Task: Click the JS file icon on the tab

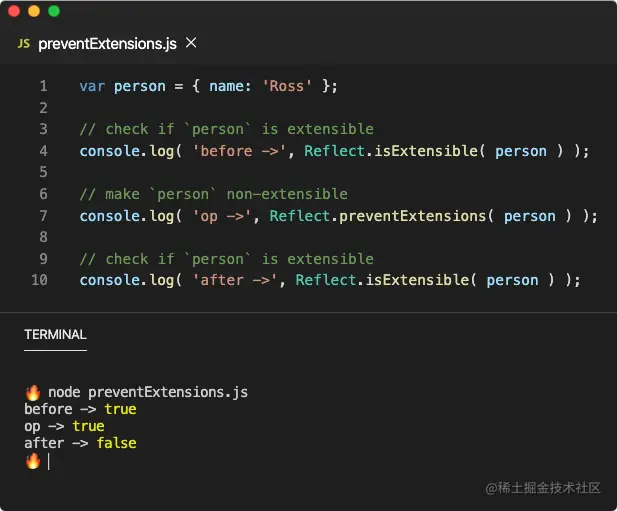Action: click(x=24, y=44)
